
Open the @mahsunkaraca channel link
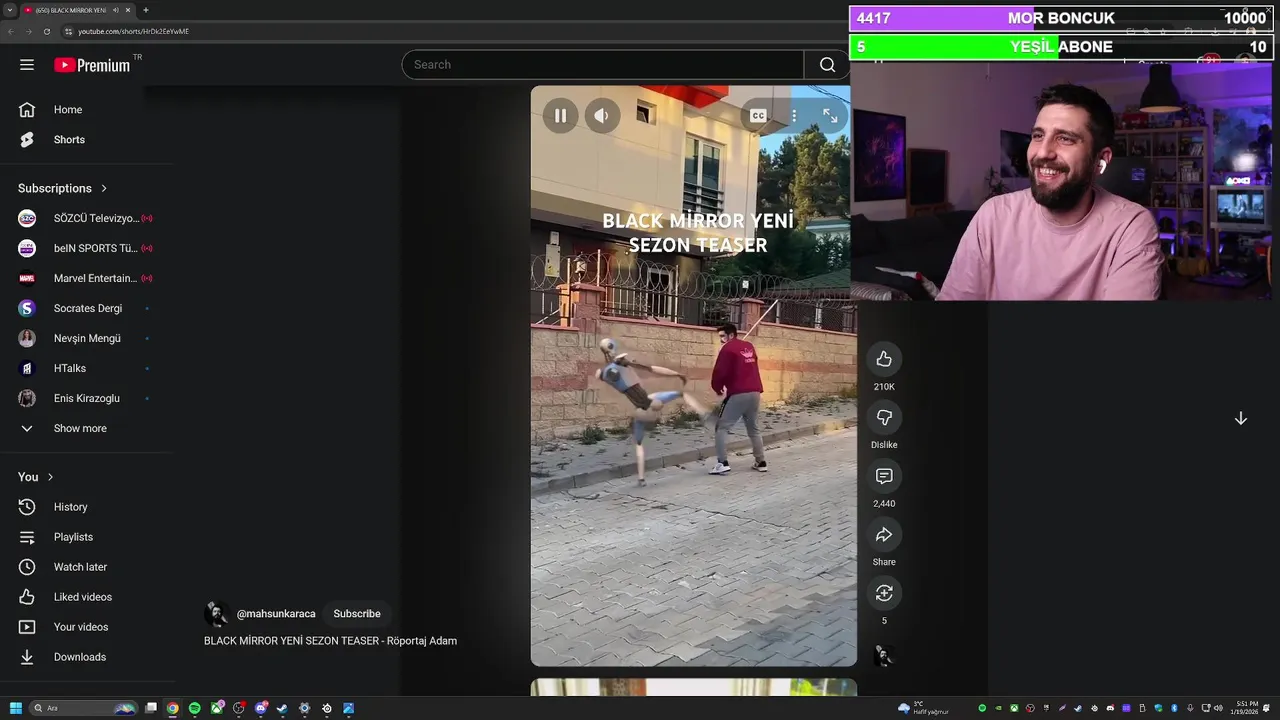click(276, 614)
